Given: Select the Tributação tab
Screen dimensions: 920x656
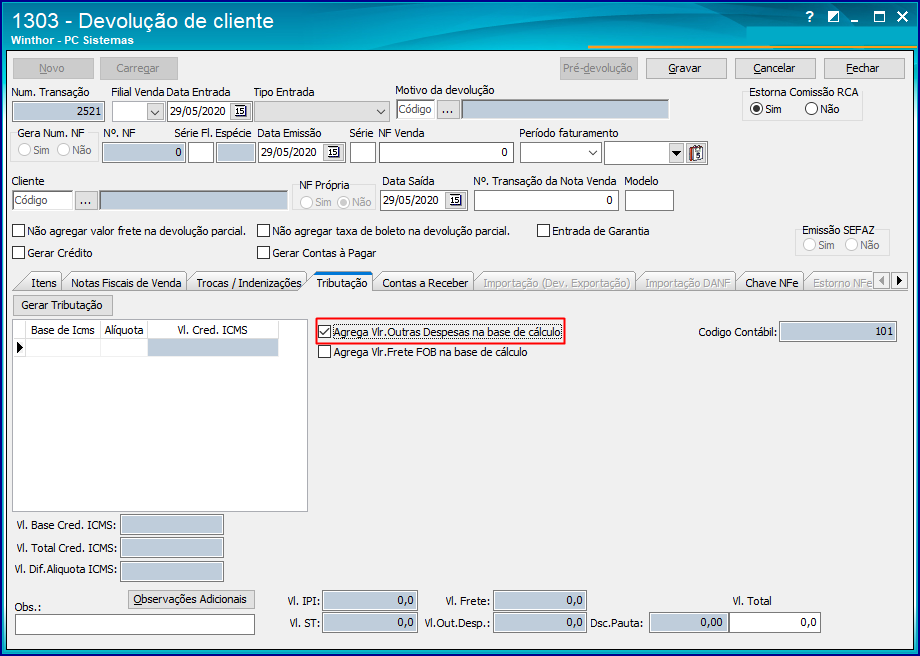Looking at the screenshot, I should 342,283.
